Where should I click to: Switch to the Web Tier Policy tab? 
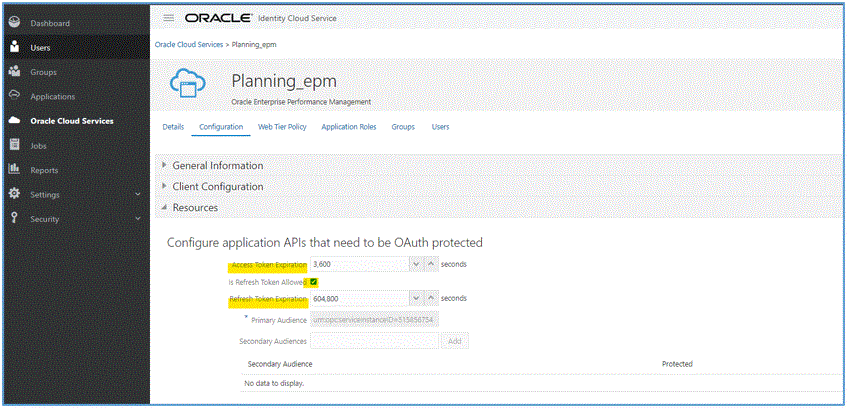tap(282, 127)
